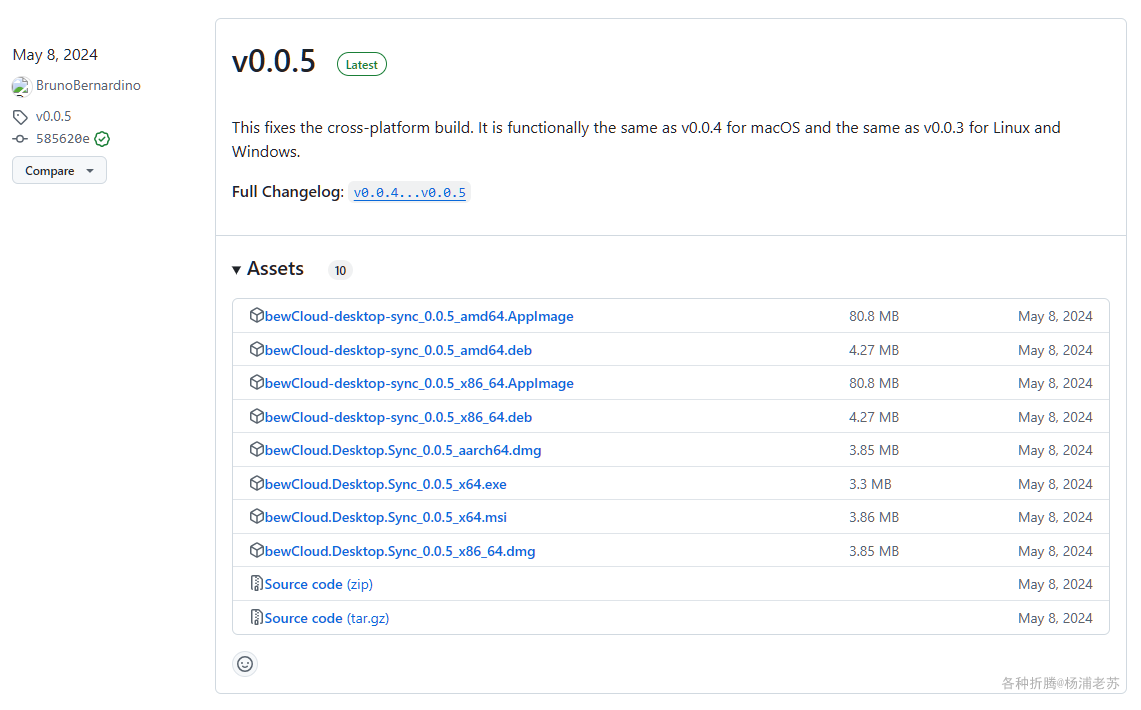Image resolution: width=1141 pixels, height=710 pixels.
Task: Download bewCloud-desktop-sync_0.0.5_x86_64.AppImage
Action: (x=419, y=383)
